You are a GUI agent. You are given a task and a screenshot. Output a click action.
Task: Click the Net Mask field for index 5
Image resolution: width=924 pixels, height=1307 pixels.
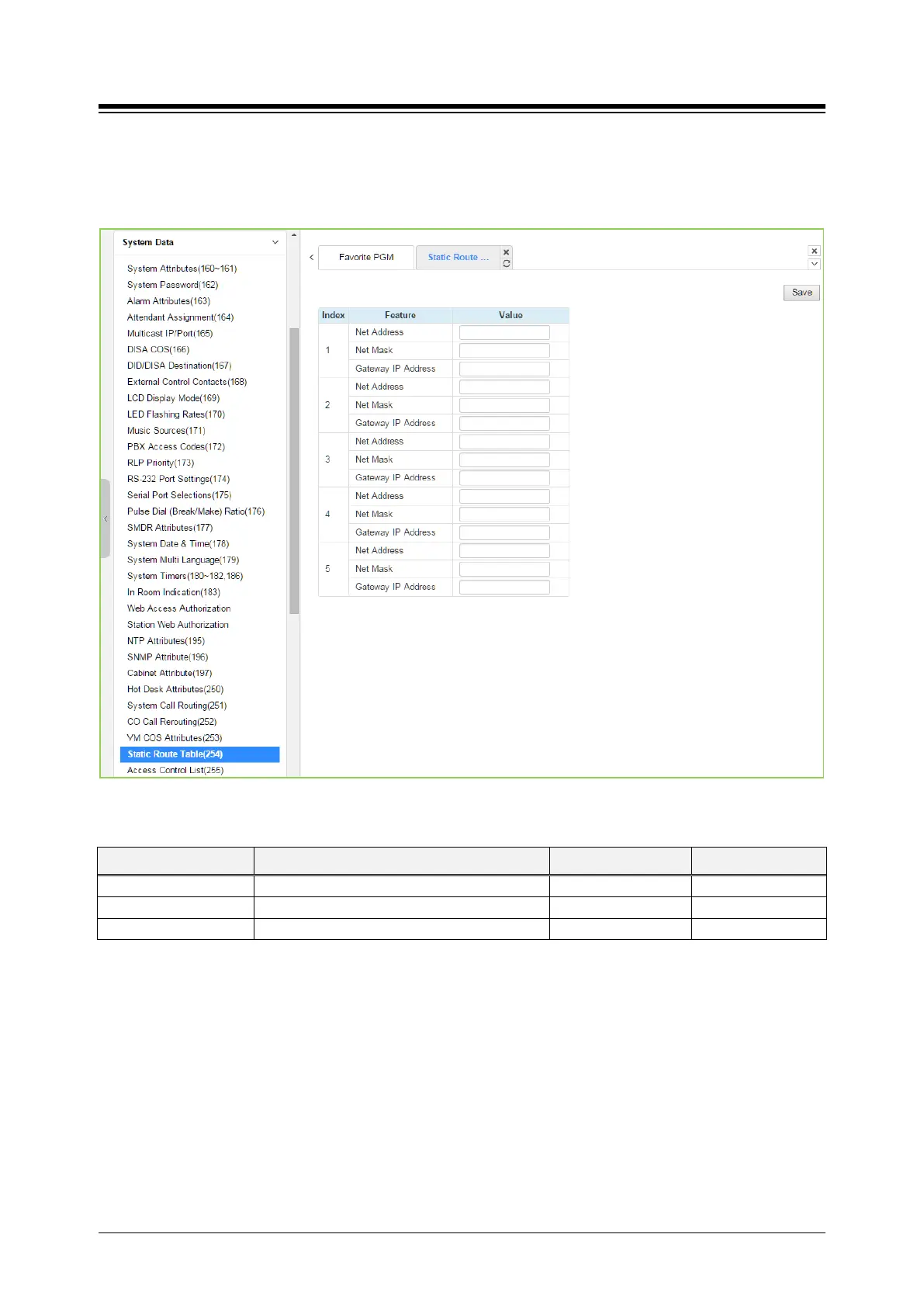504,569
